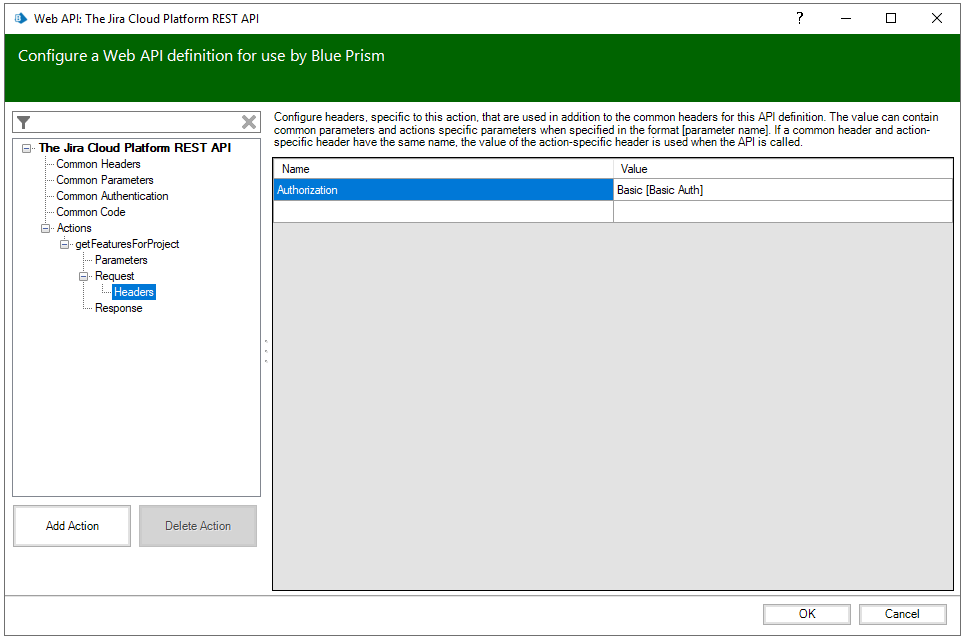Collapse the Actions tree node
The width and height of the screenshot is (966, 640).
click(46, 228)
